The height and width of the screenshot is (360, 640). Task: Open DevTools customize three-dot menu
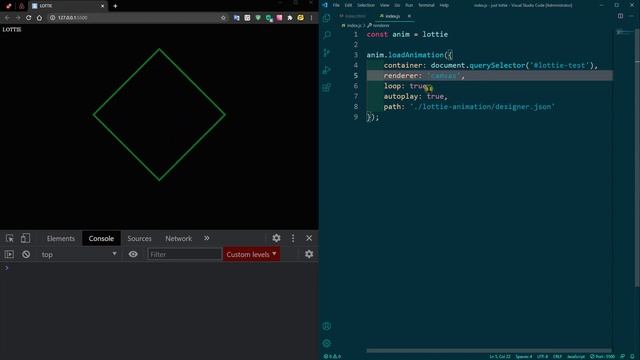293,238
